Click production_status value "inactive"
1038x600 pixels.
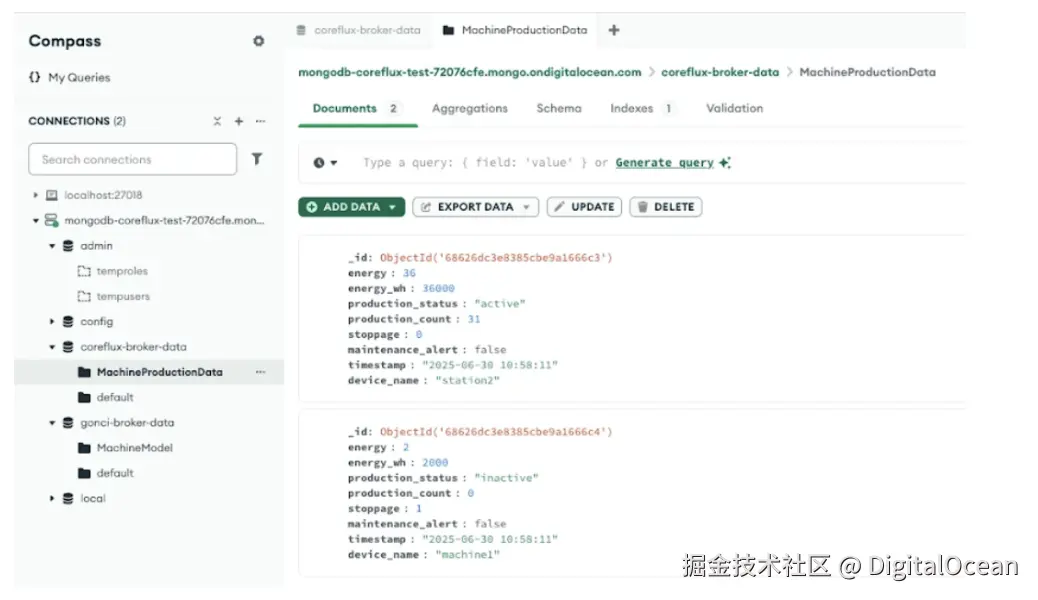506,477
